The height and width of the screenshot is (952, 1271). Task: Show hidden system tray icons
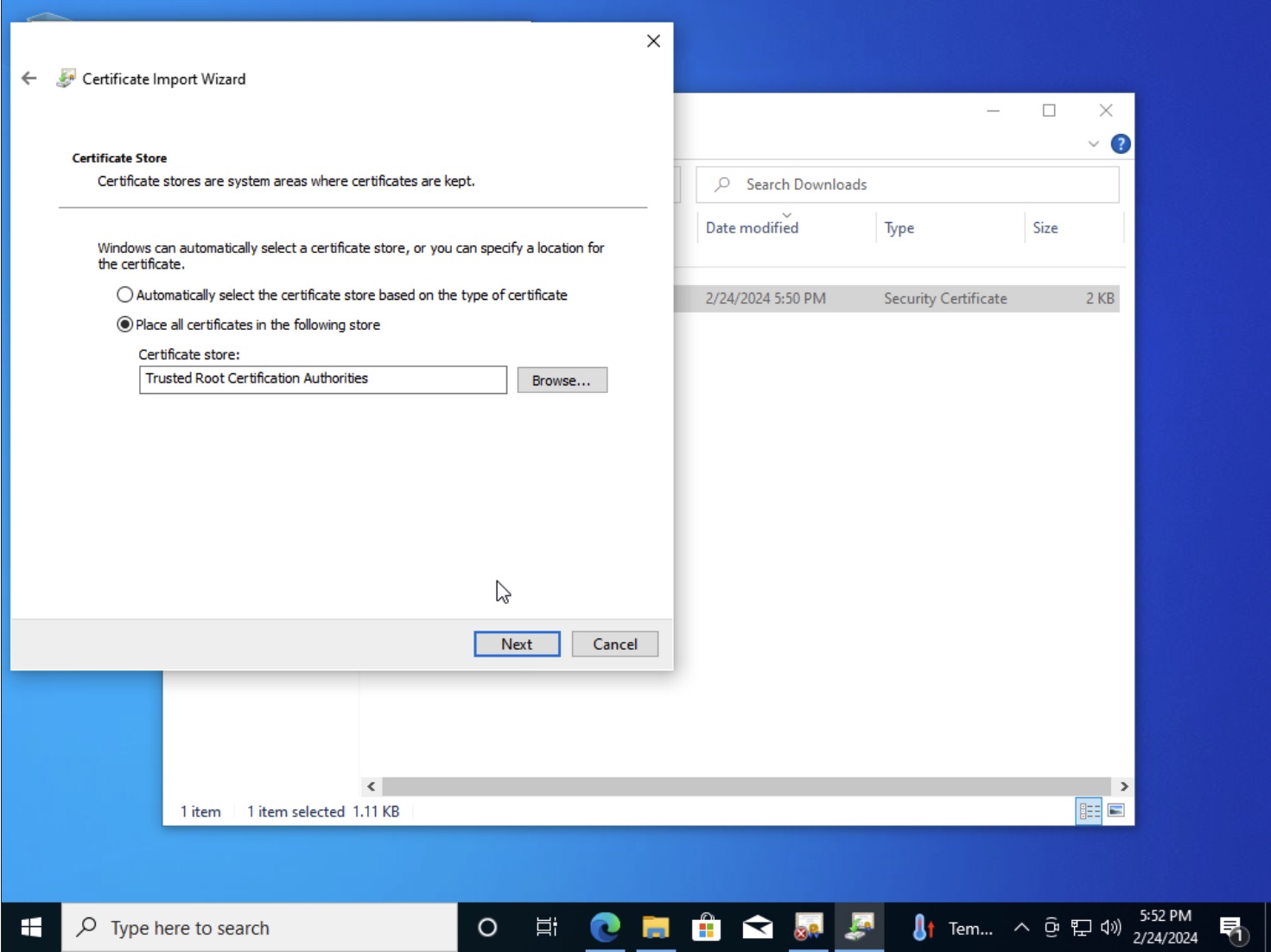(x=1021, y=928)
